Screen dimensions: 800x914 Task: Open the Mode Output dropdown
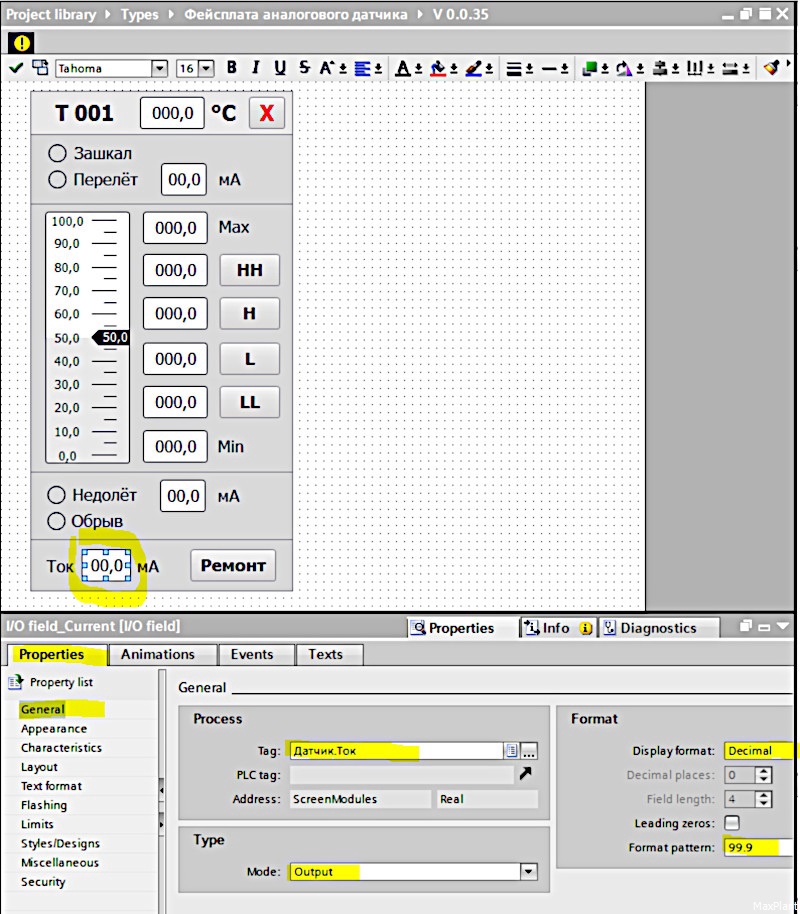528,871
